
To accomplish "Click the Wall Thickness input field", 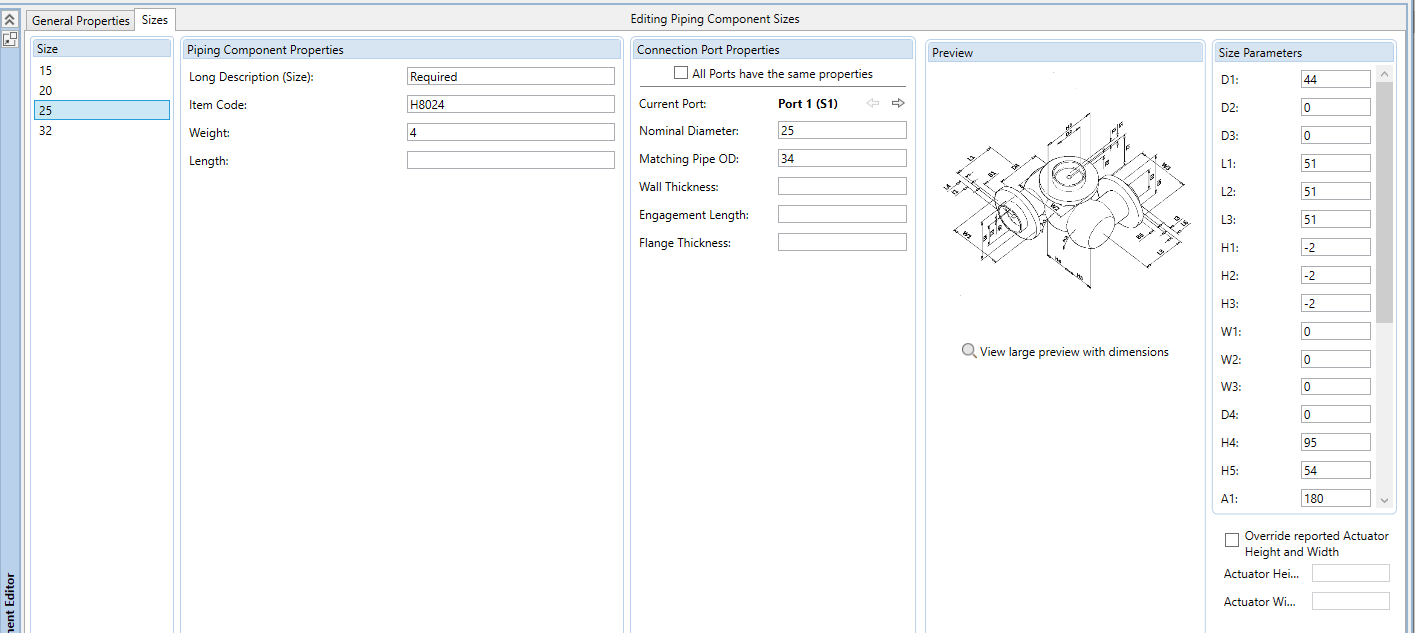I will [x=841, y=185].
